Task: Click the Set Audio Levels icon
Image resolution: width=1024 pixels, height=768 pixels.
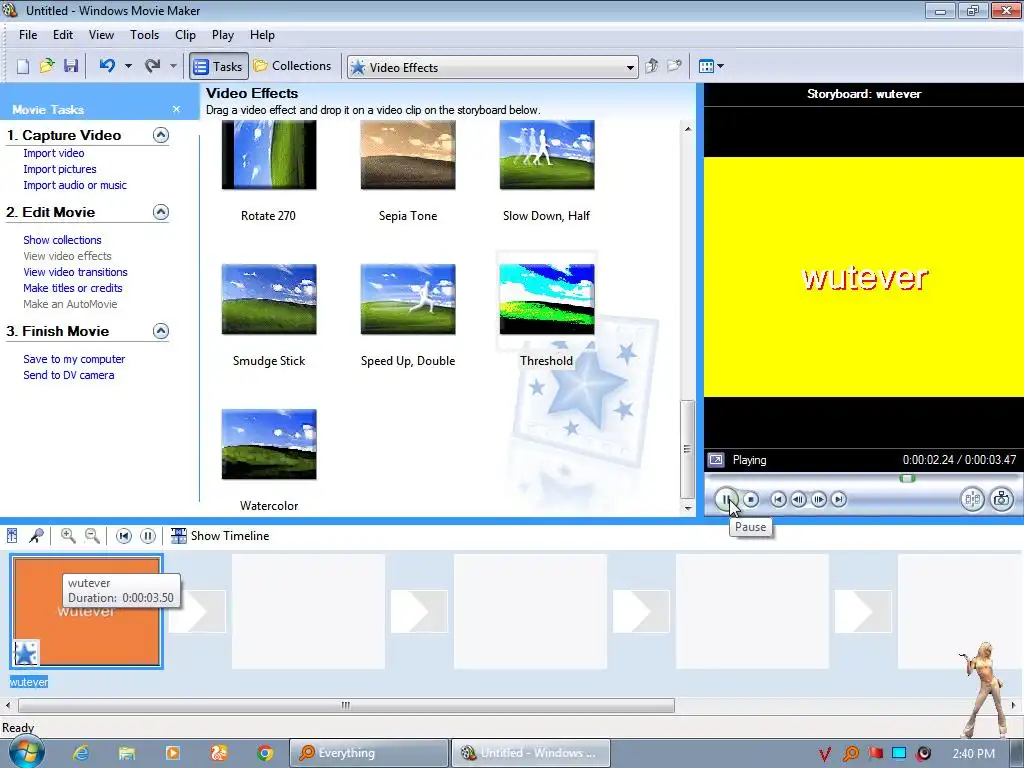Action: coord(12,536)
